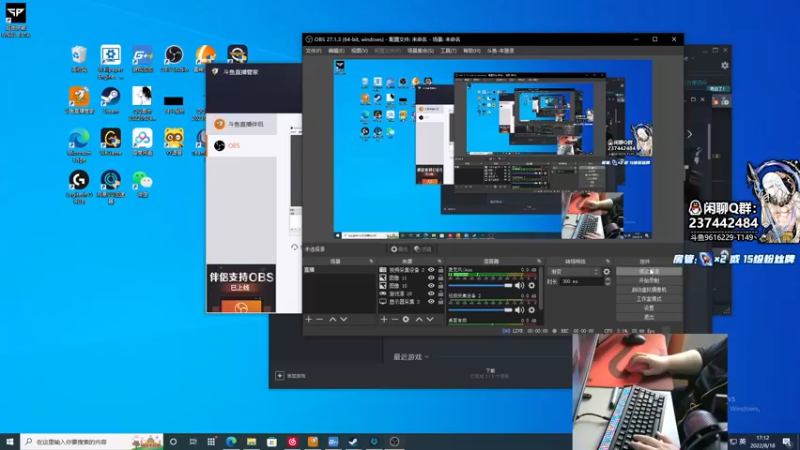Pop out the 转场特效 dock panel
This screenshot has width=800, height=450.
[x=608, y=261]
